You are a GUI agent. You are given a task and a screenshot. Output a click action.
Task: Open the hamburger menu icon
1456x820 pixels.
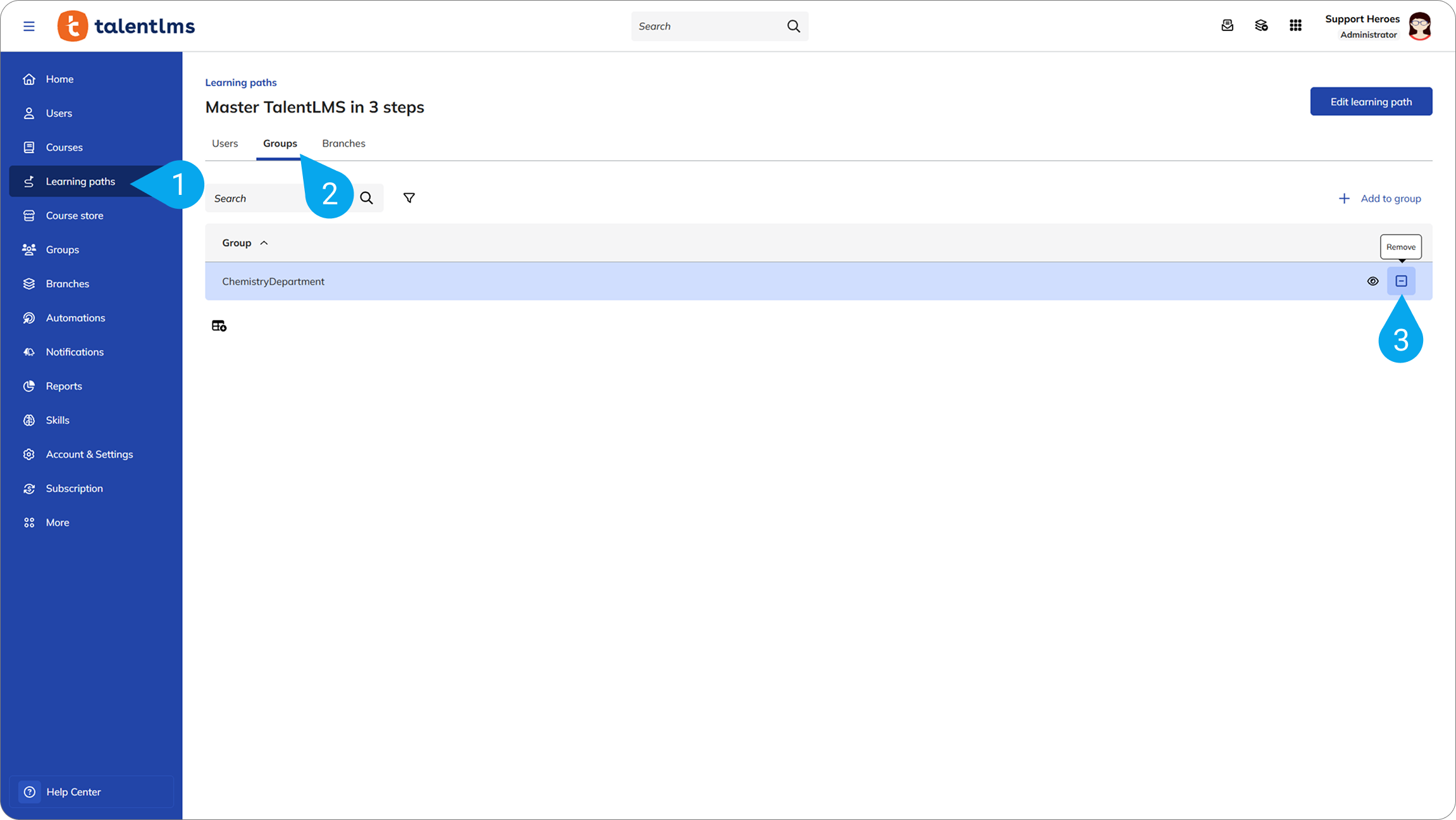tap(29, 26)
